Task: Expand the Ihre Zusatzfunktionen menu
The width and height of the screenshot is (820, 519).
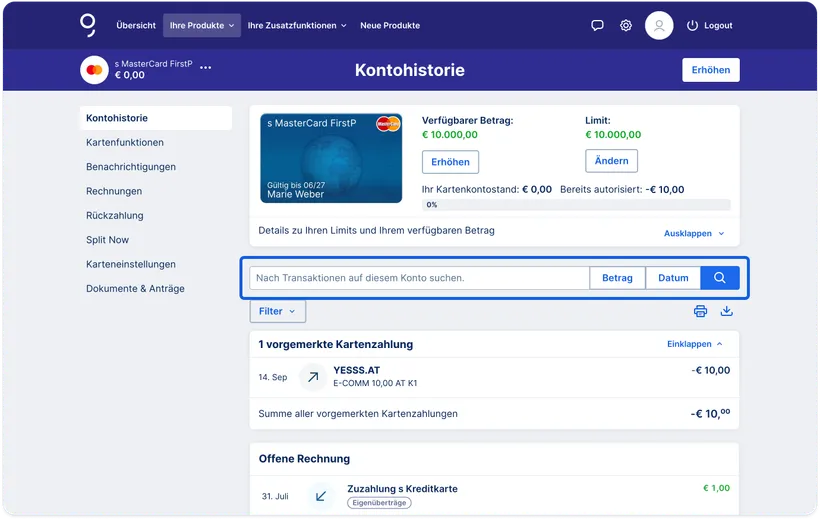Action: pos(297,25)
